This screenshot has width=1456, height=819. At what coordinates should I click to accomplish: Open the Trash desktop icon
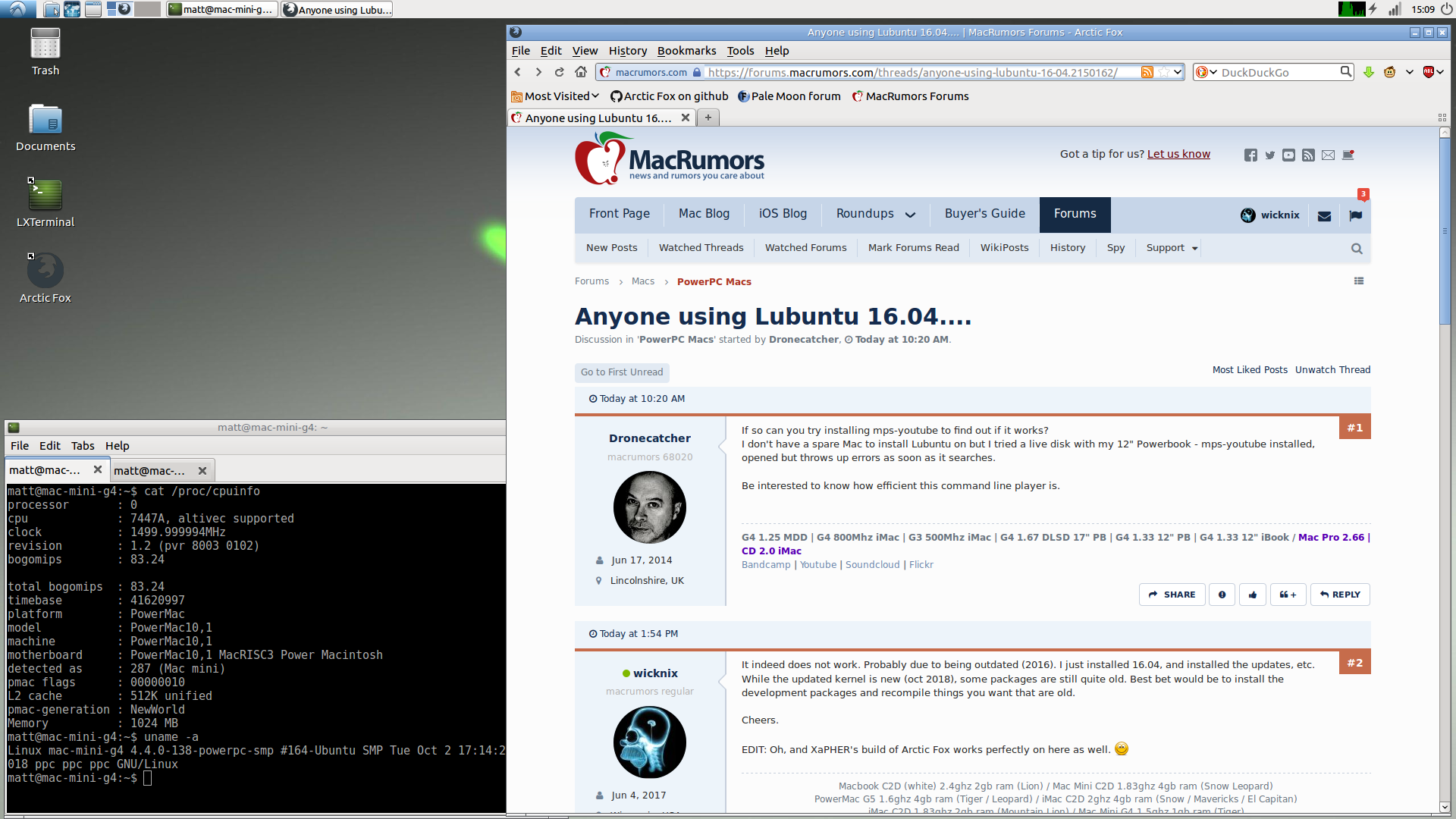(45, 52)
